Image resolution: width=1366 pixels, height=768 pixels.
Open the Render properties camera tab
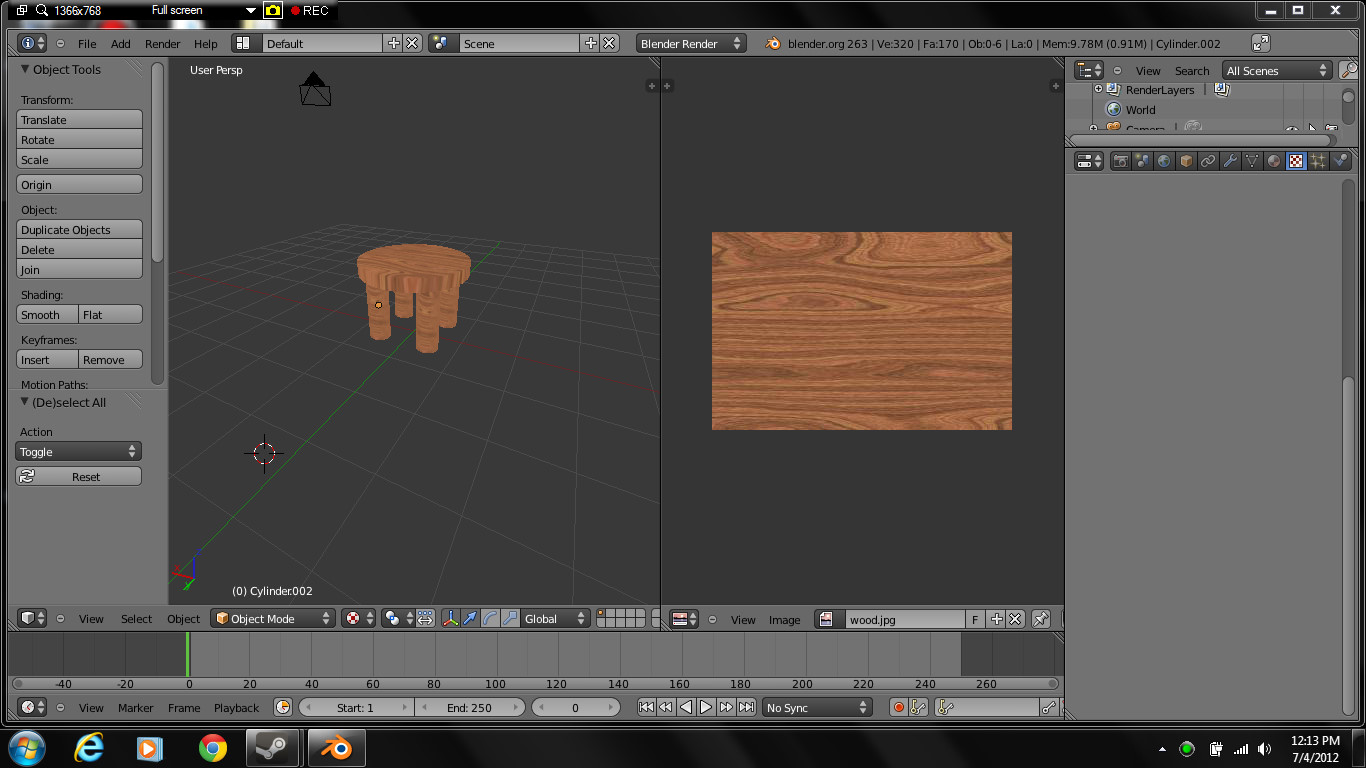pos(1121,161)
